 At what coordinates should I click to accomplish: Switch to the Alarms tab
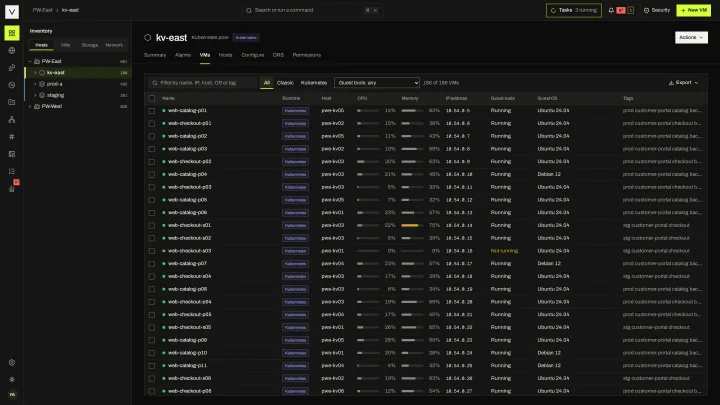[183, 55]
